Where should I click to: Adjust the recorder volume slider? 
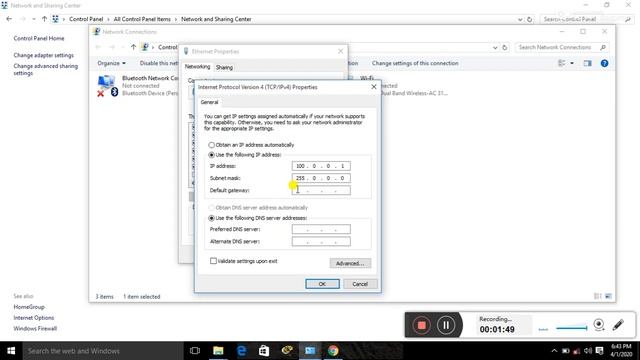[571, 328]
